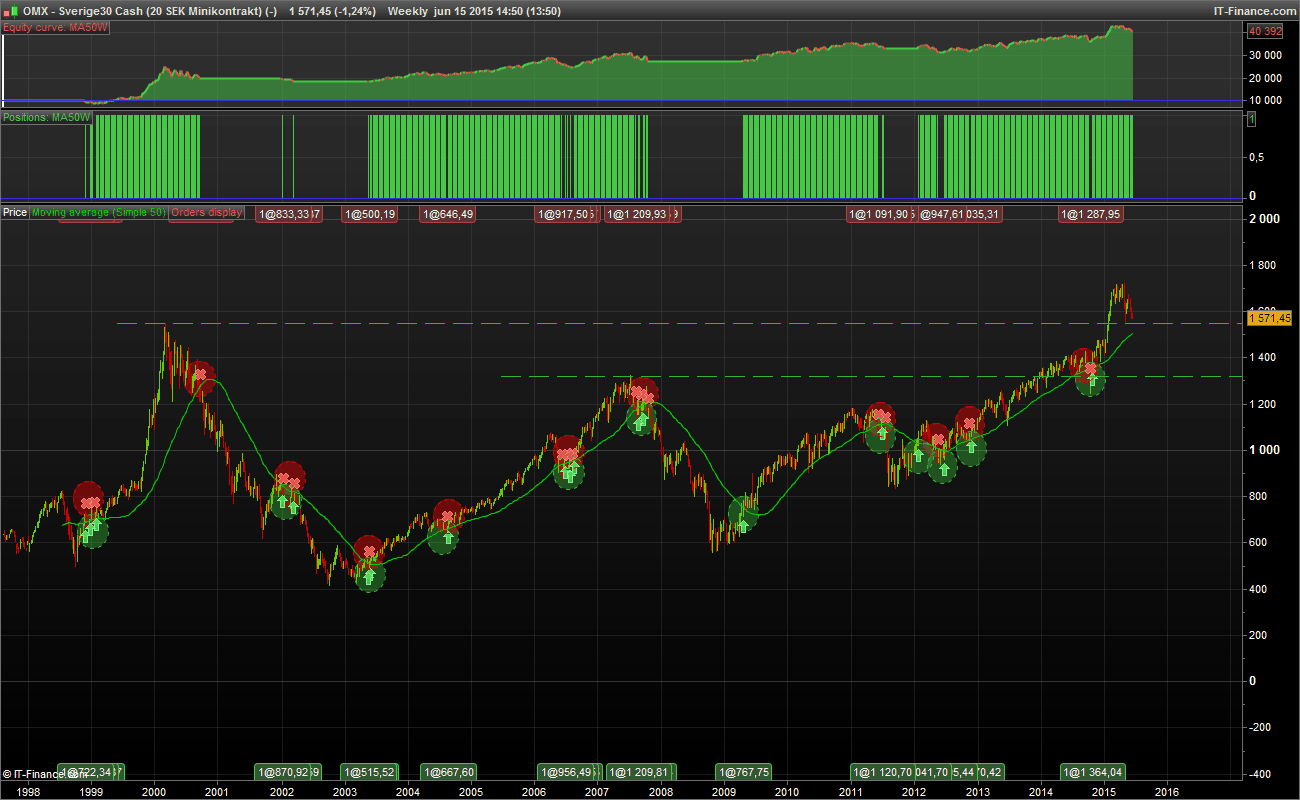Select the Price label on main chart

point(15,212)
